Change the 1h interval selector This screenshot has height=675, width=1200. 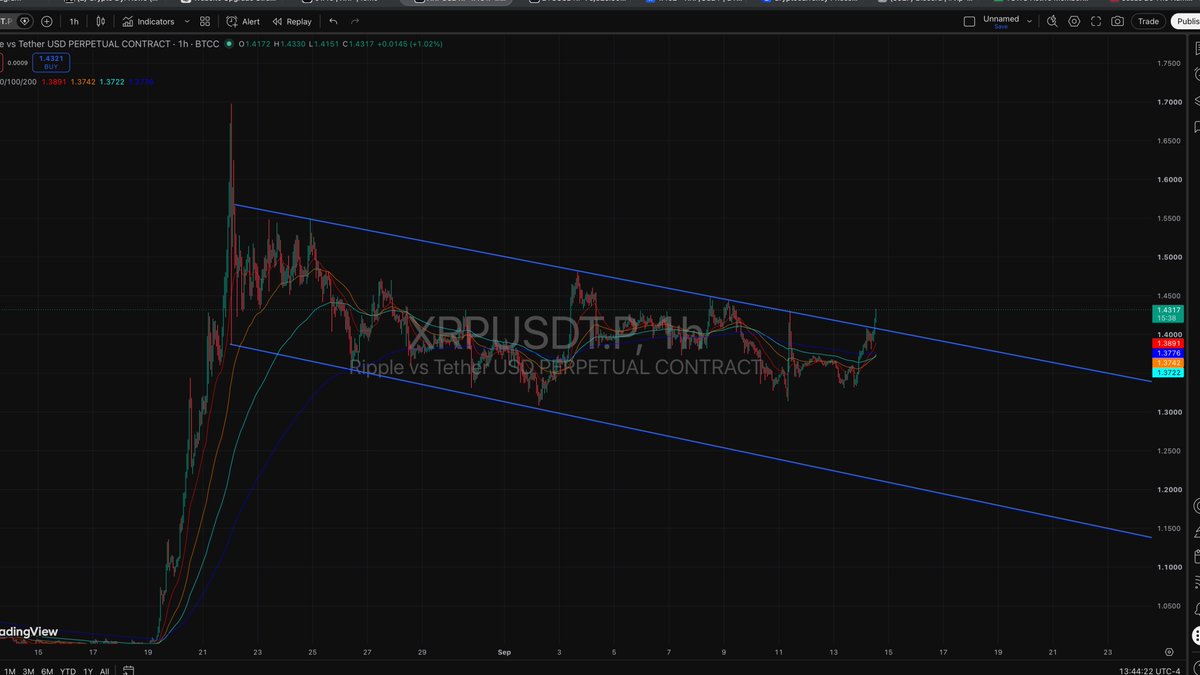tap(74, 21)
